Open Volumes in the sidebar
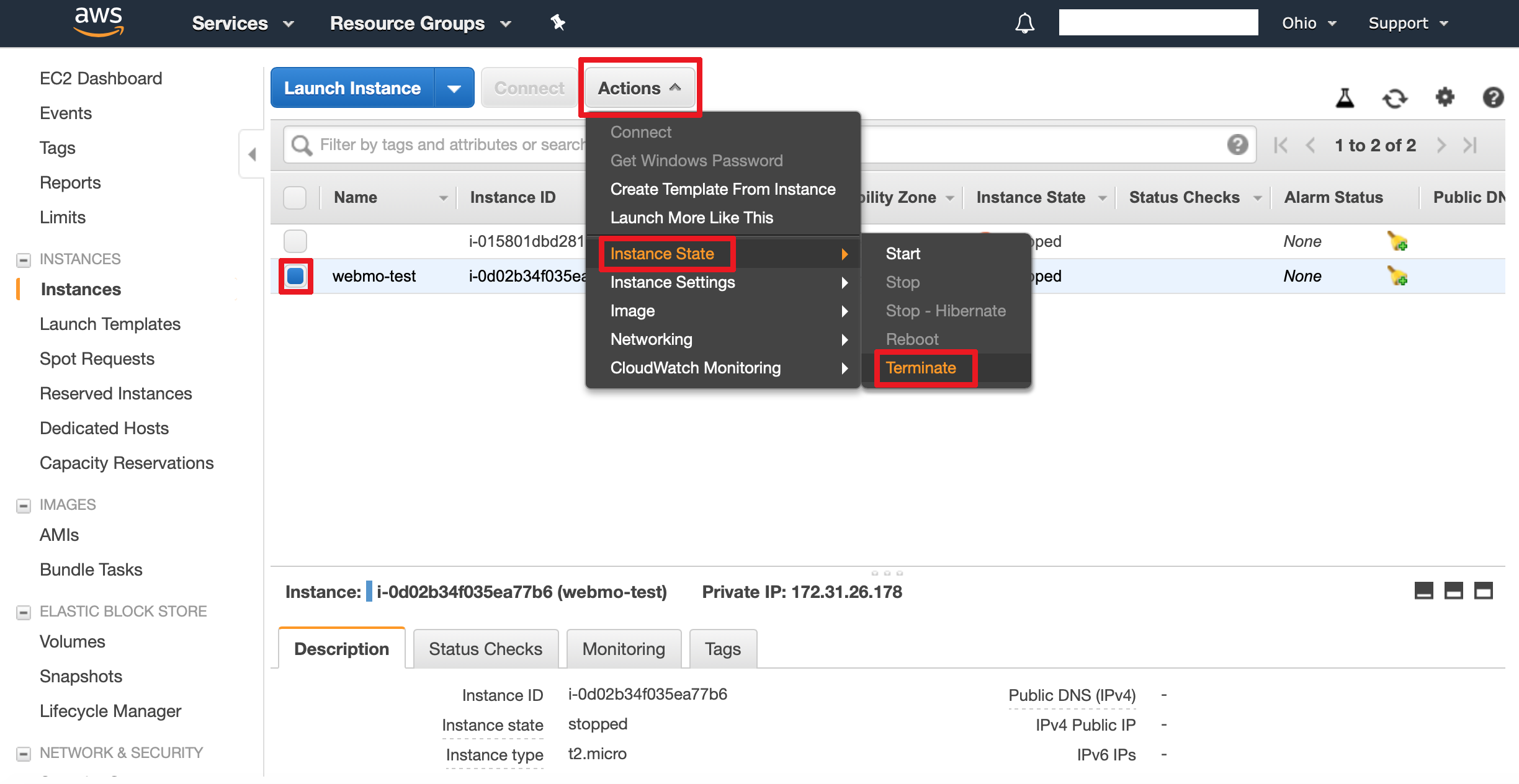 pos(73,641)
